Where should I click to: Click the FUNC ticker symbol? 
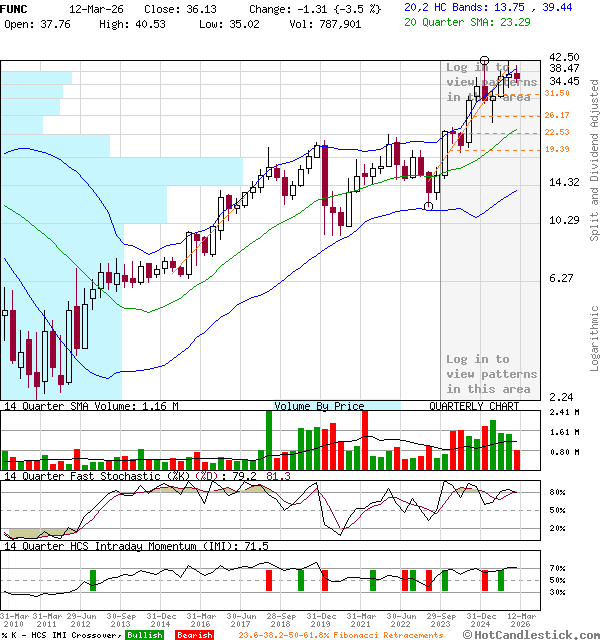coord(16,8)
